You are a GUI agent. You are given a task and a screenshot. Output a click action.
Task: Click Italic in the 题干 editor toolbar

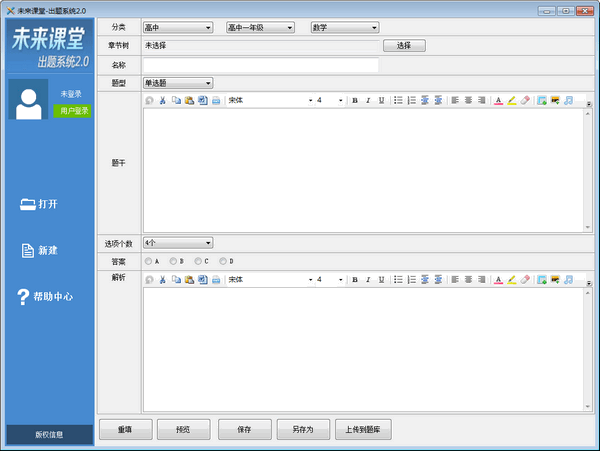pos(368,100)
